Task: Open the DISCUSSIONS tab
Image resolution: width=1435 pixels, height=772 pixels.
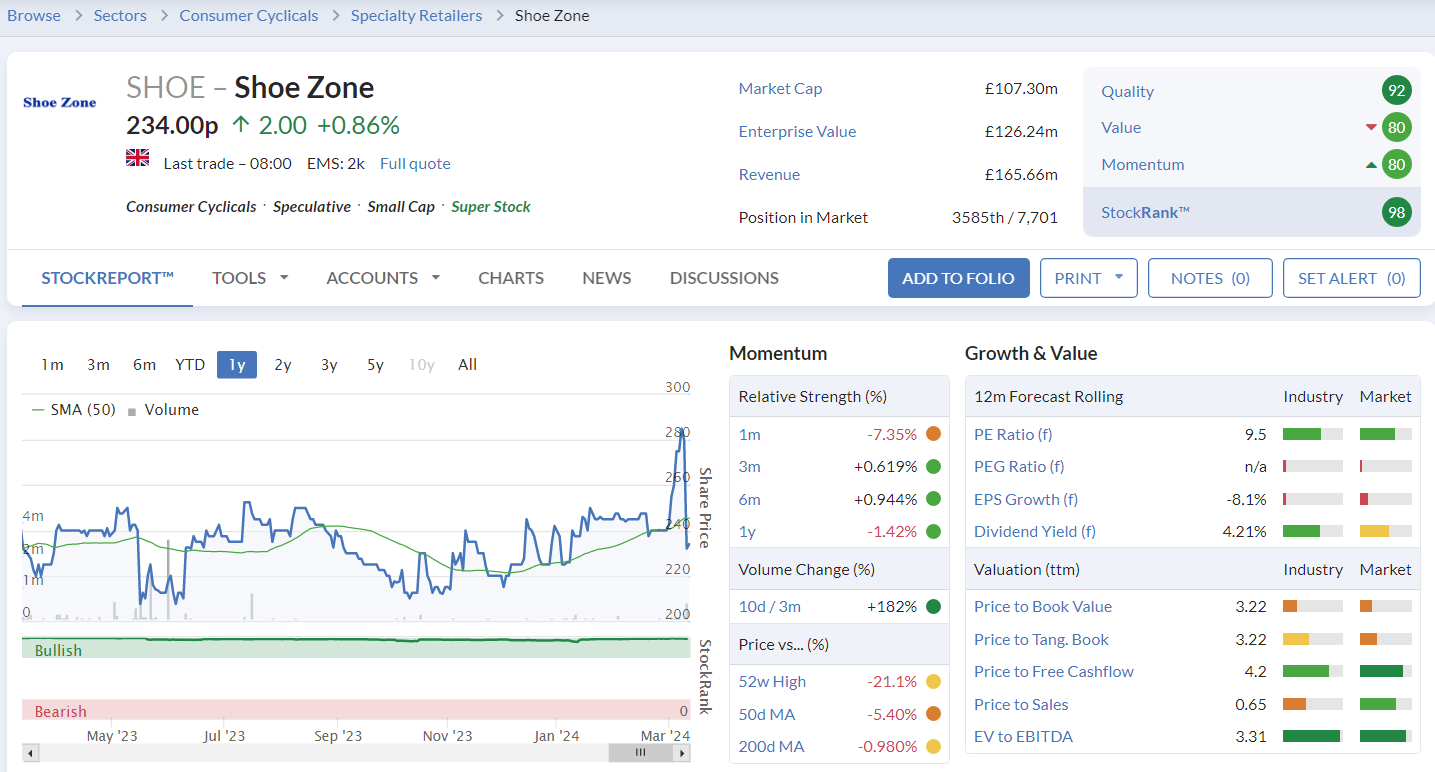Action: point(724,278)
